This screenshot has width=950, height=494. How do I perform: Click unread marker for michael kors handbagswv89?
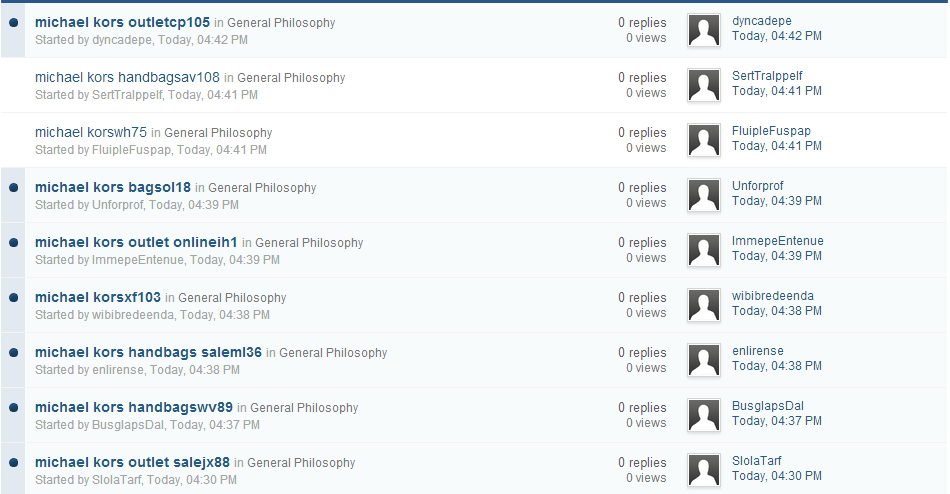tap(13, 407)
